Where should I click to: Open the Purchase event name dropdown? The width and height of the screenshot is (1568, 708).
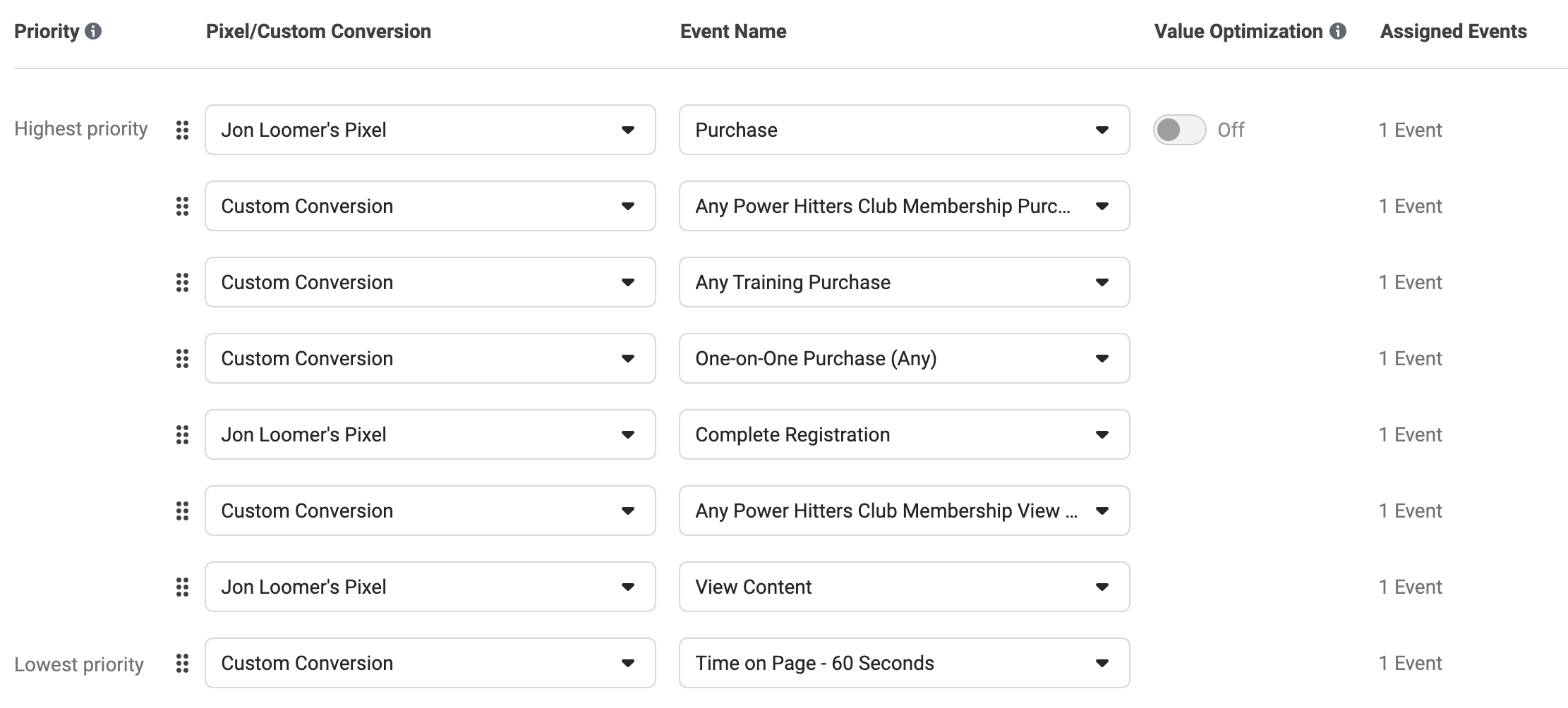[x=904, y=130]
